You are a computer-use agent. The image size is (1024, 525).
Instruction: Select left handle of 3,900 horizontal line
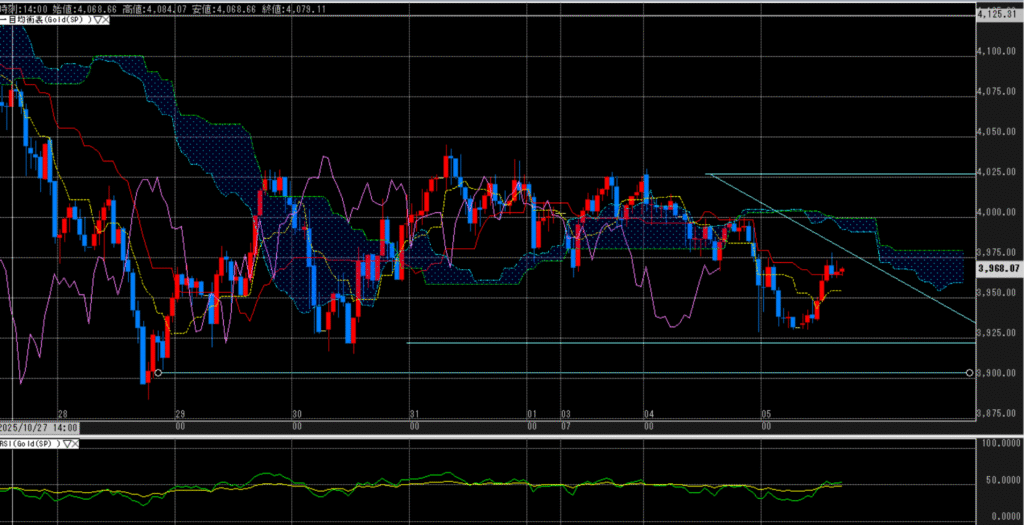[x=158, y=373]
